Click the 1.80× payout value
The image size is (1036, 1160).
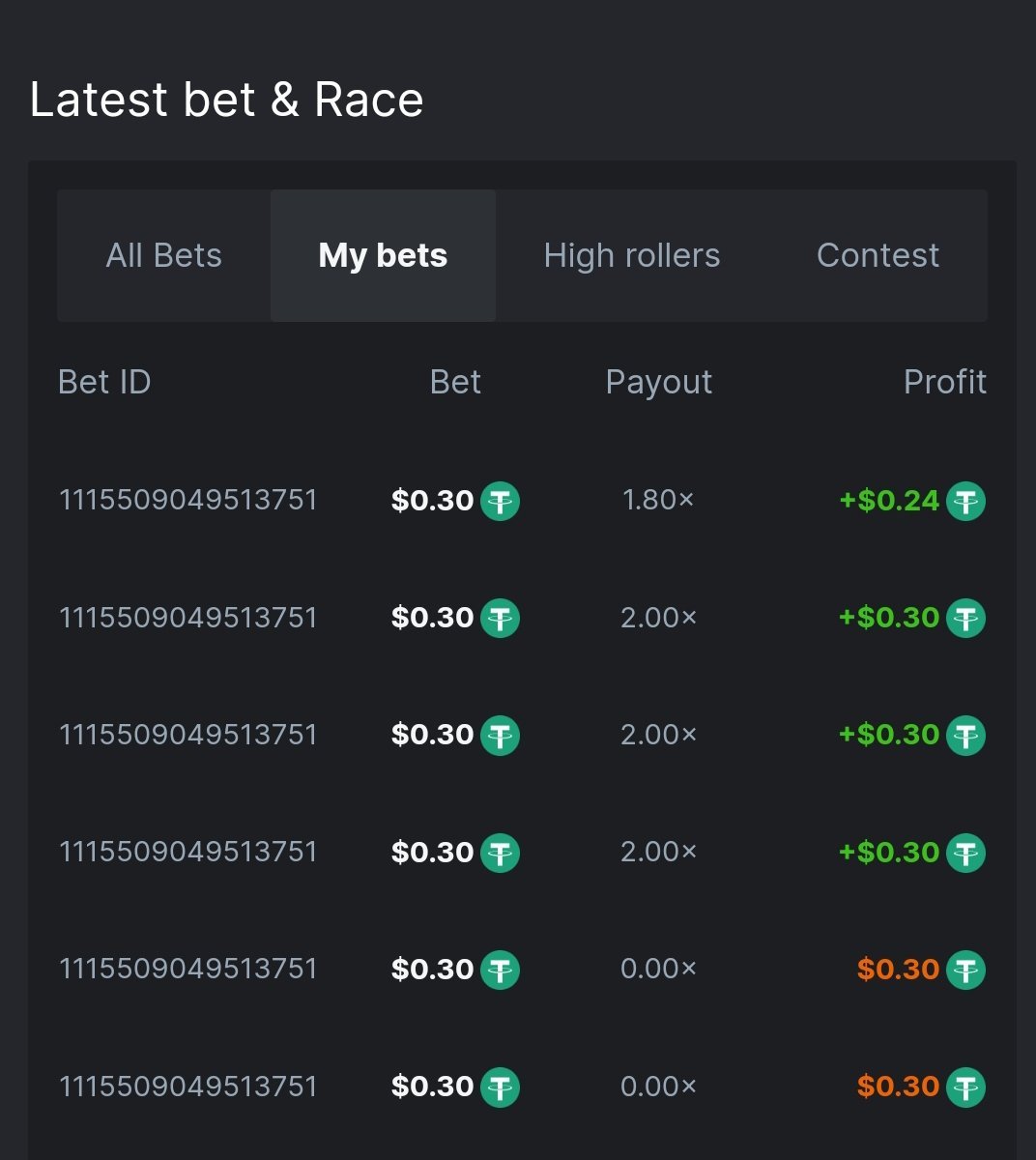[x=658, y=500]
